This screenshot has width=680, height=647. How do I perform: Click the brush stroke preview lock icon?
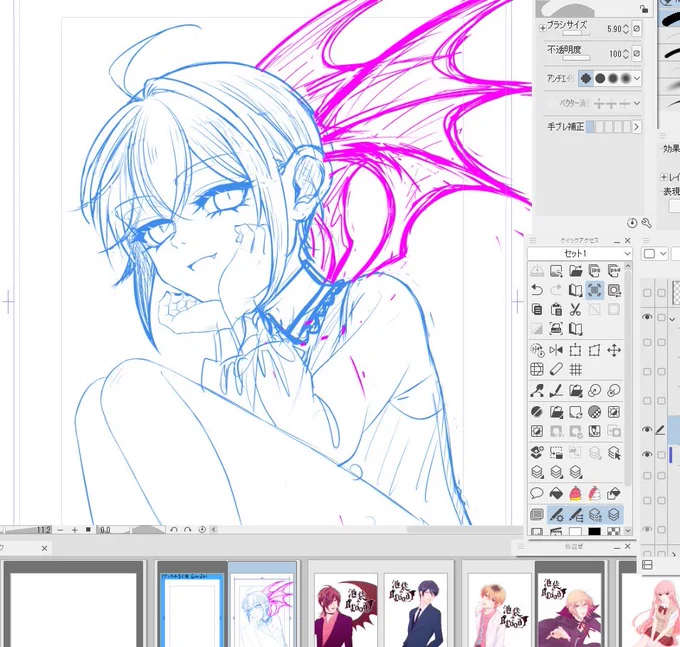[644, 9]
